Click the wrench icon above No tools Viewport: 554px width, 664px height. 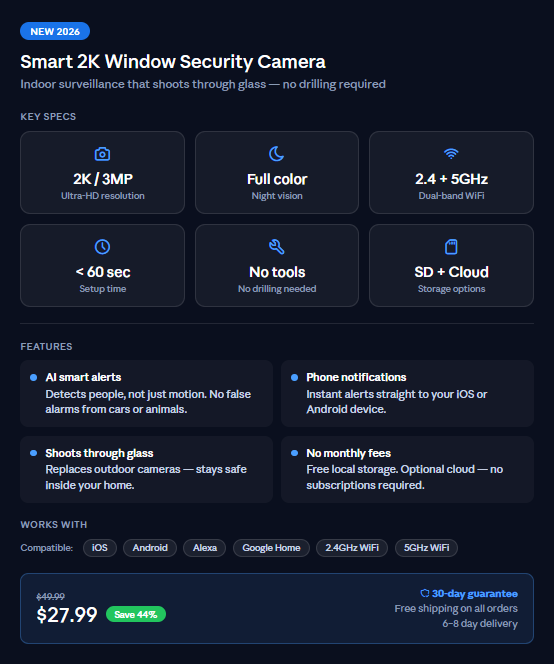tap(277, 247)
